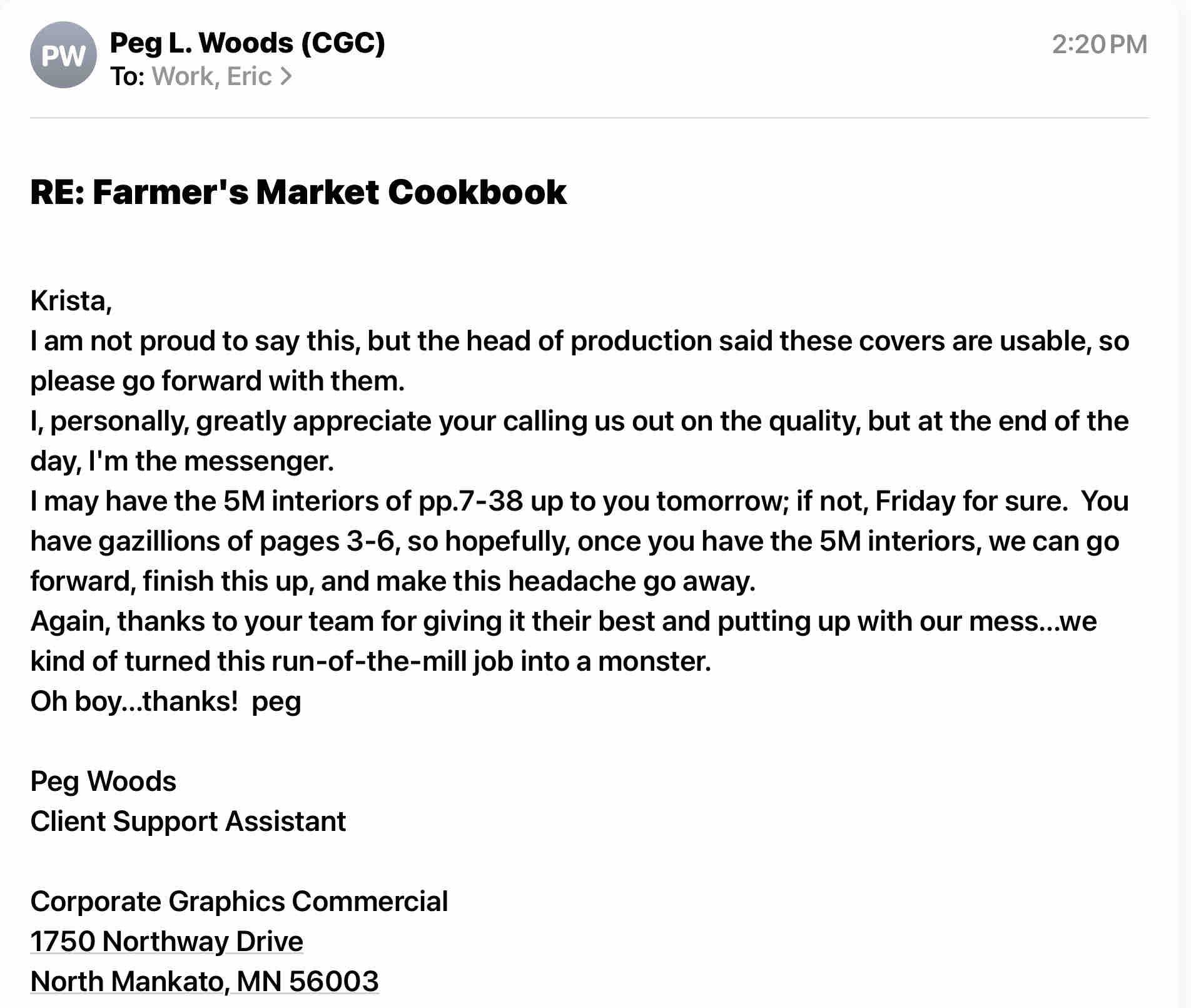
Task: Open the 1750 Northway Drive address link
Action: pyautogui.click(x=166, y=941)
